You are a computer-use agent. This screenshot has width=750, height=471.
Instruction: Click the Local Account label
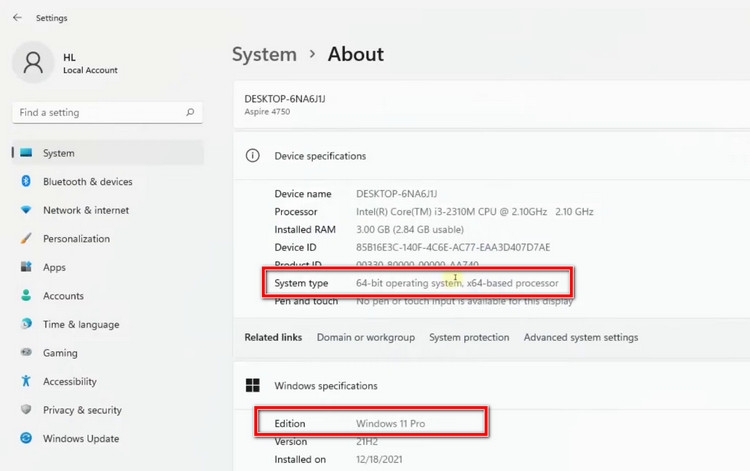click(x=90, y=70)
